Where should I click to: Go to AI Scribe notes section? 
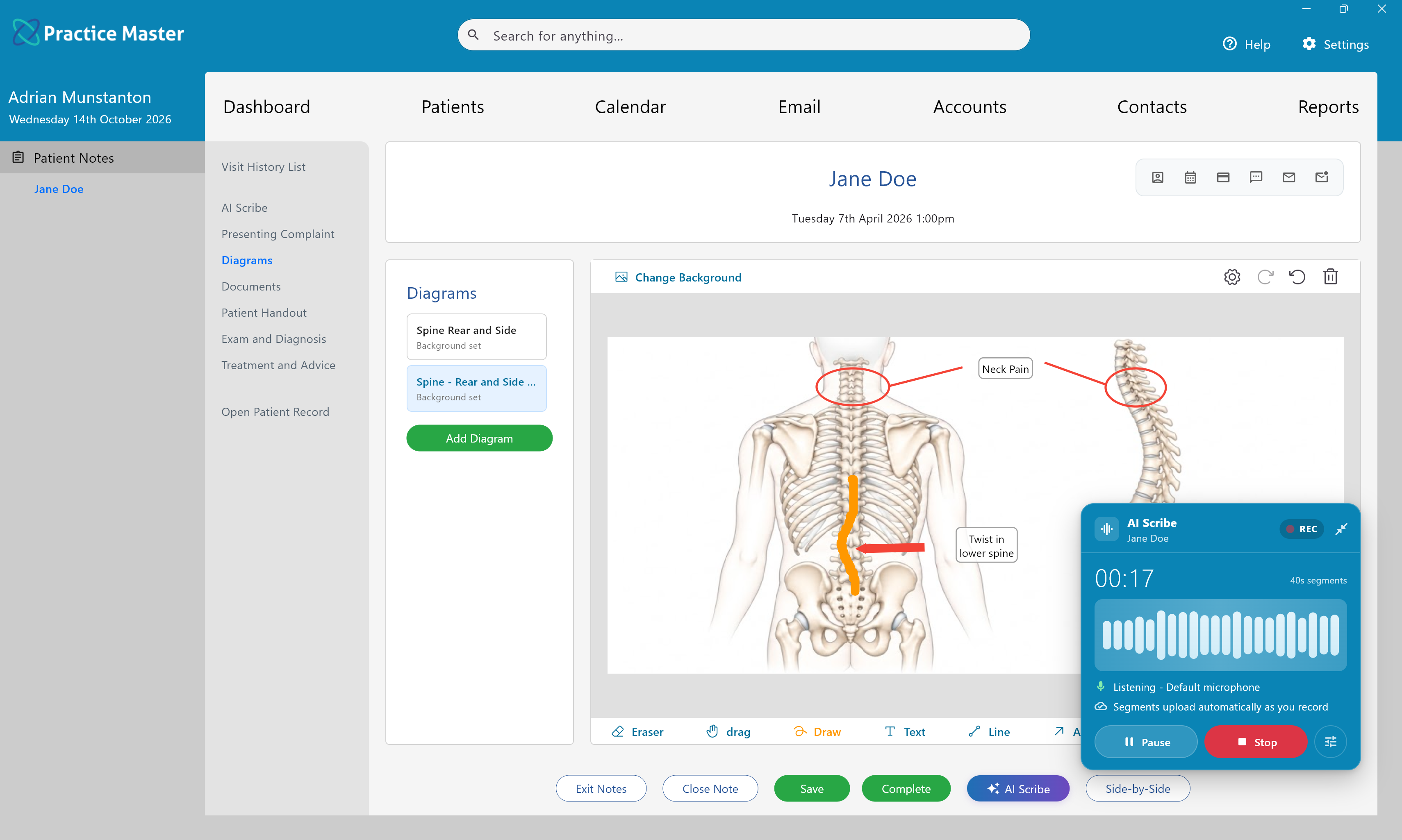(x=245, y=208)
